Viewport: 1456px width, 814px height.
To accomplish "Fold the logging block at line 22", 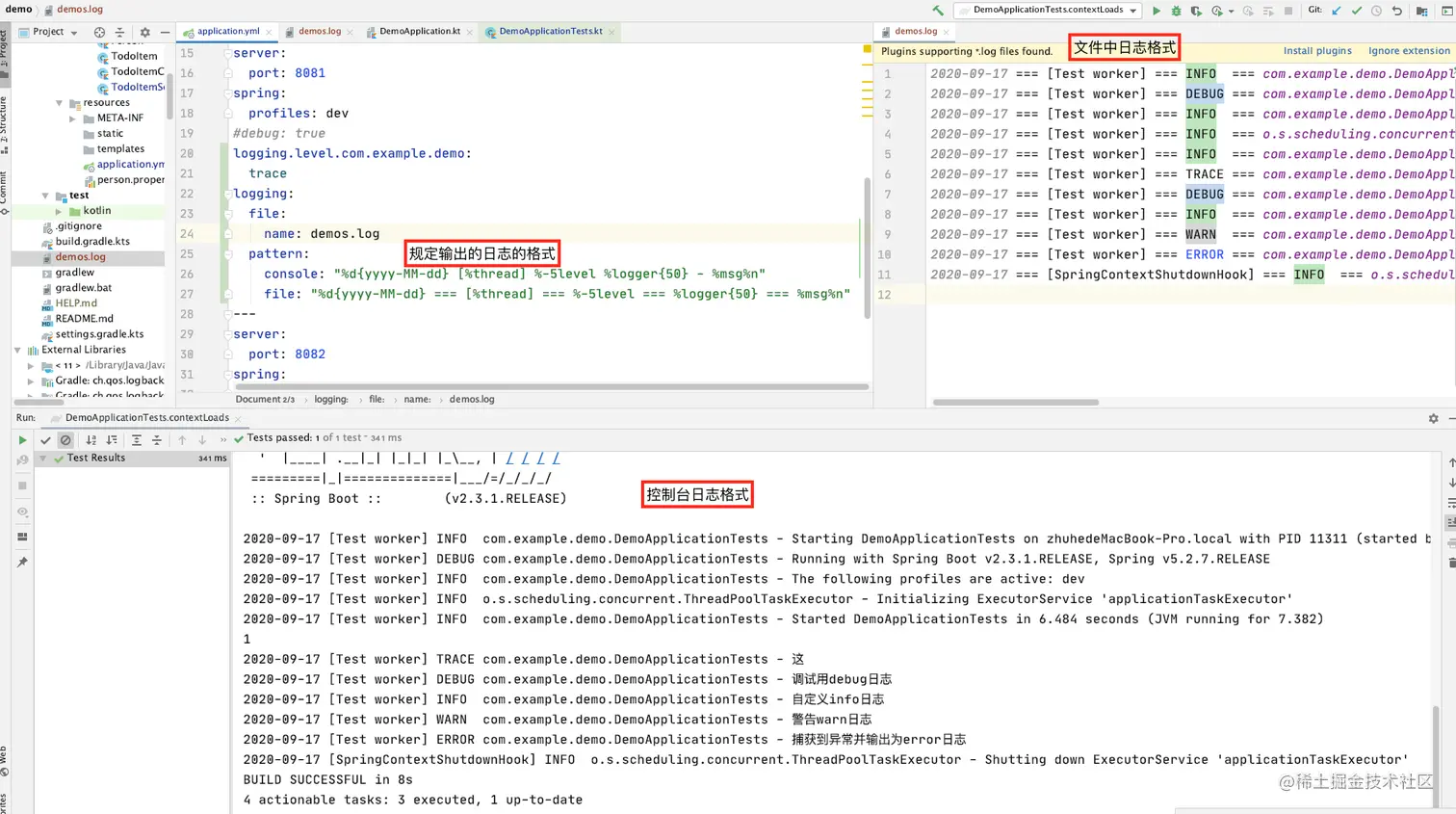I will tap(228, 194).
